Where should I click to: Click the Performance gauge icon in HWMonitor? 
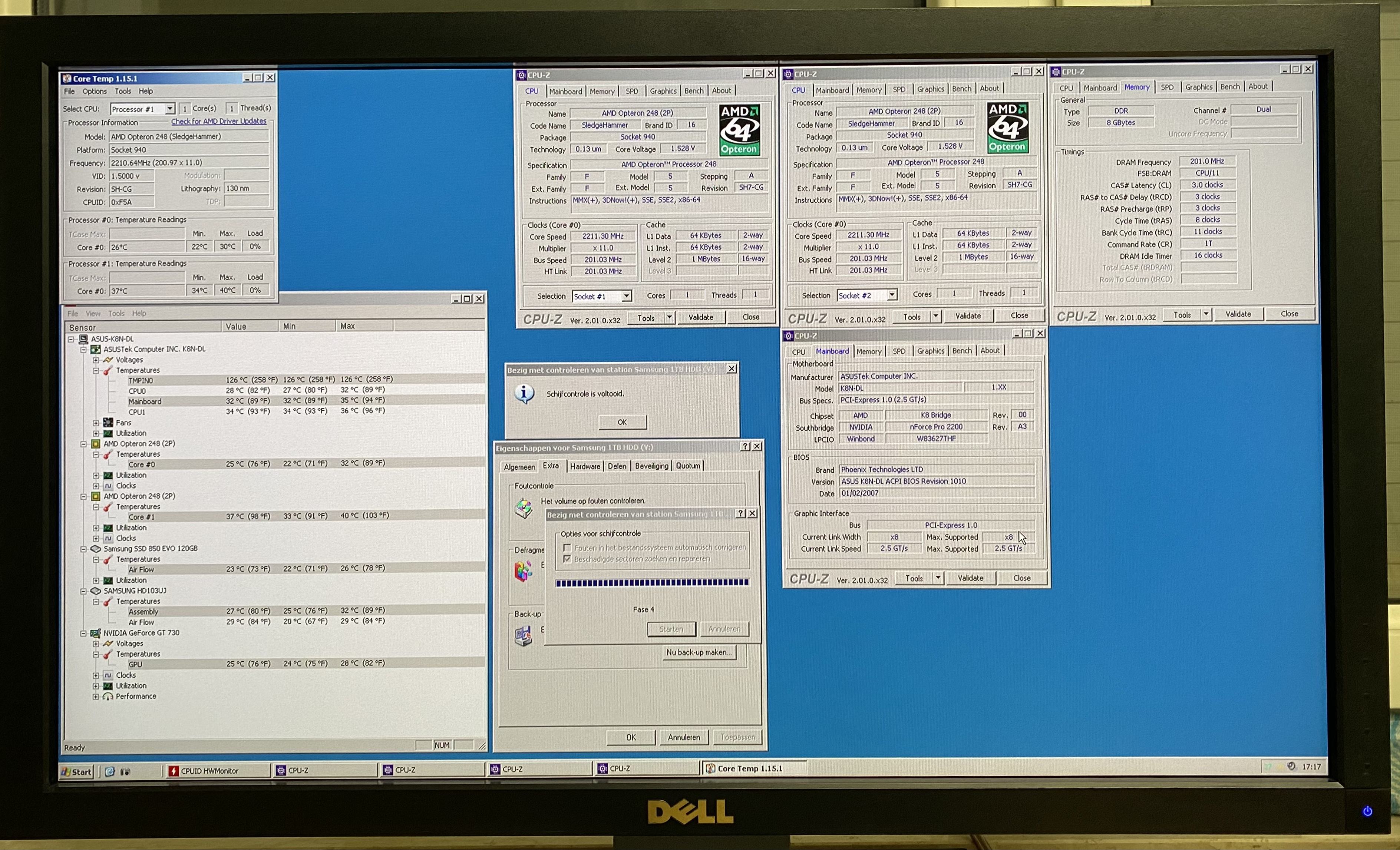108,697
